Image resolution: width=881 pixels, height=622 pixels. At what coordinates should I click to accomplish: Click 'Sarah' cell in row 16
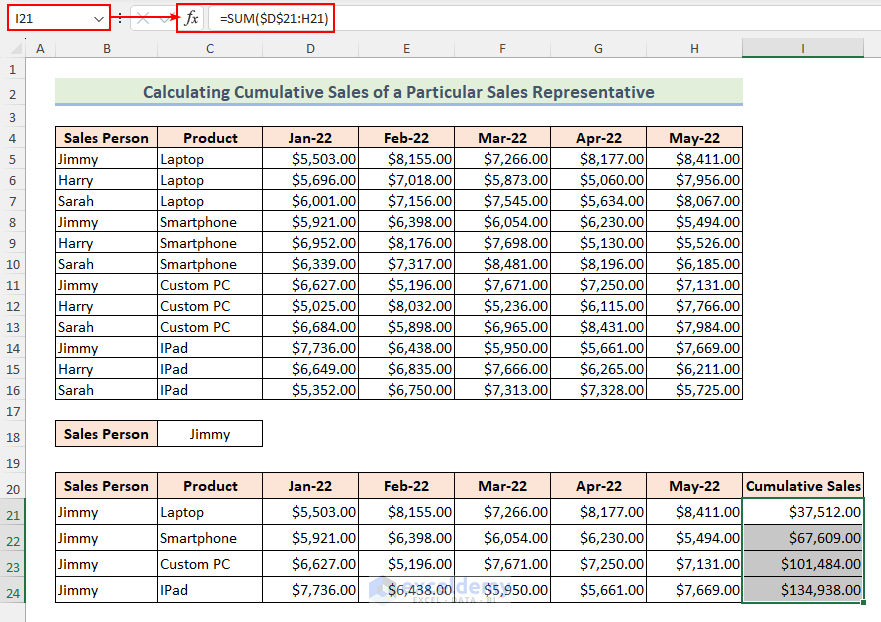coord(106,390)
